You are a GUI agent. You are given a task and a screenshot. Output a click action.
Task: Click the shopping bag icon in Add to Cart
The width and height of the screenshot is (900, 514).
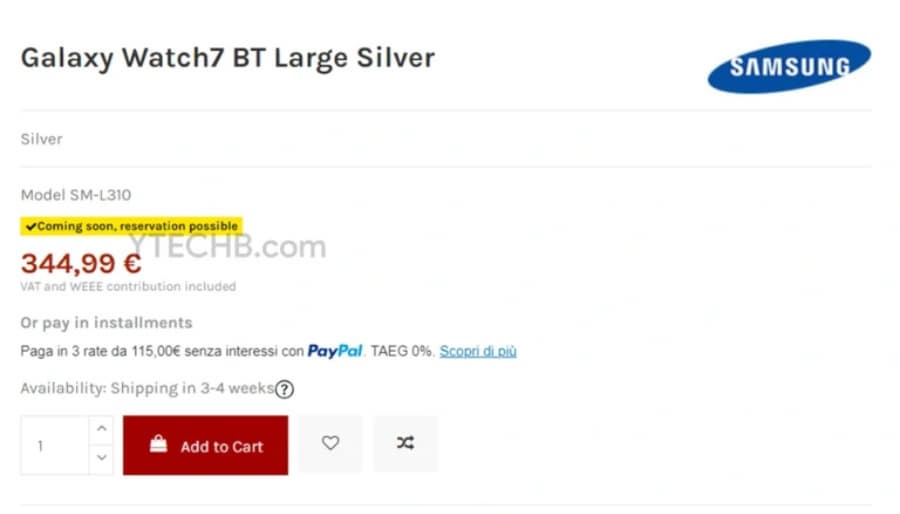click(x=158, y=444)
